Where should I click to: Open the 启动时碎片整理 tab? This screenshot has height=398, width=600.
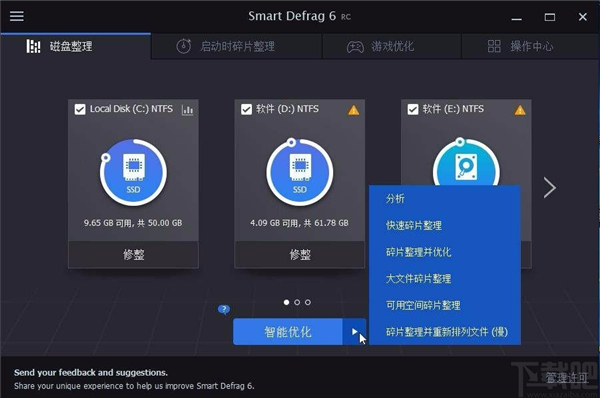(236, 46)
